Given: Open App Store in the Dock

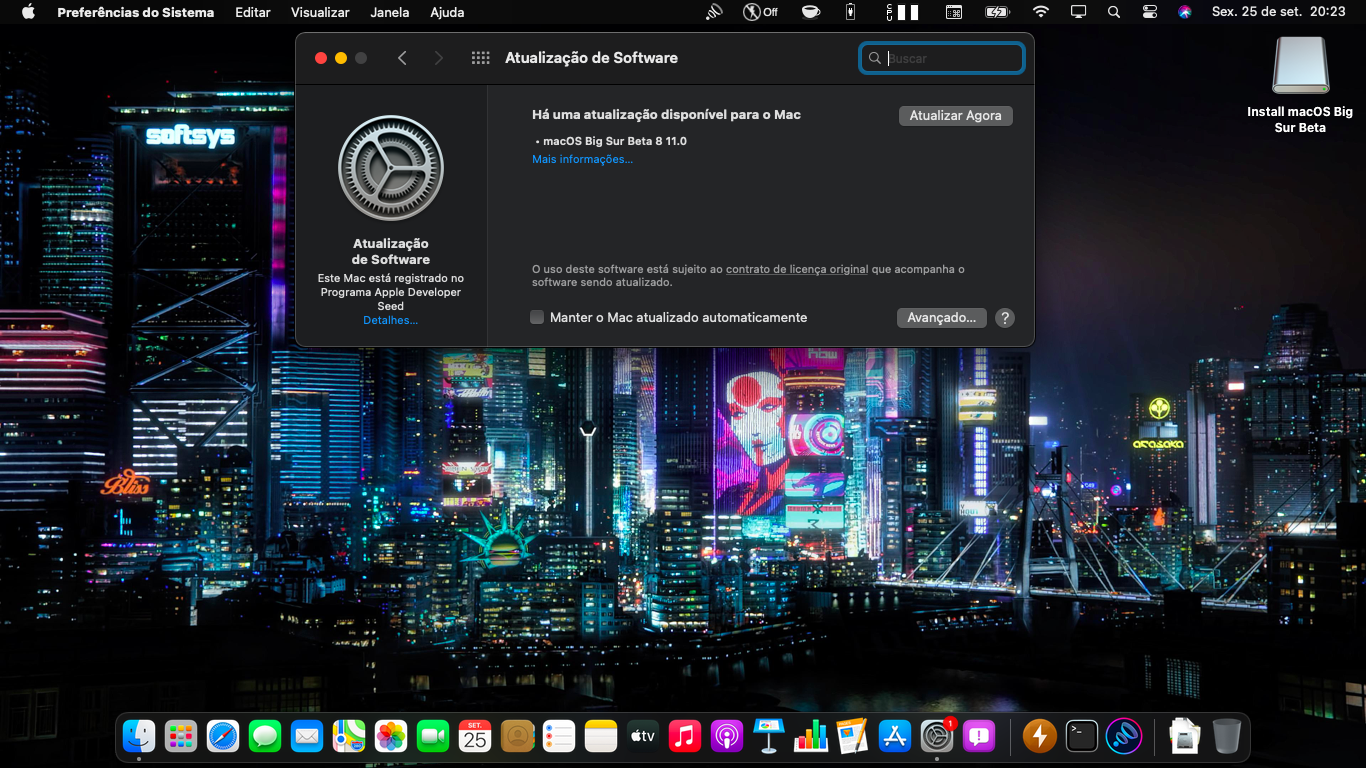Looking at the screenshot, I should click(x=895, y=737).
